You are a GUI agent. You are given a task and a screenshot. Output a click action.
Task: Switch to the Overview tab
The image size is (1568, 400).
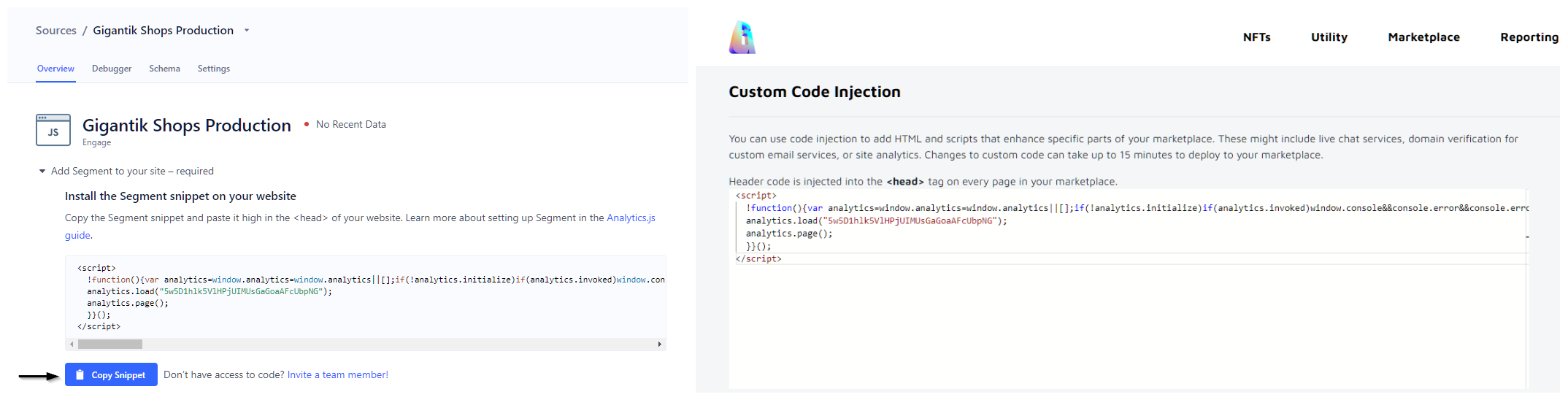point(55,69)
